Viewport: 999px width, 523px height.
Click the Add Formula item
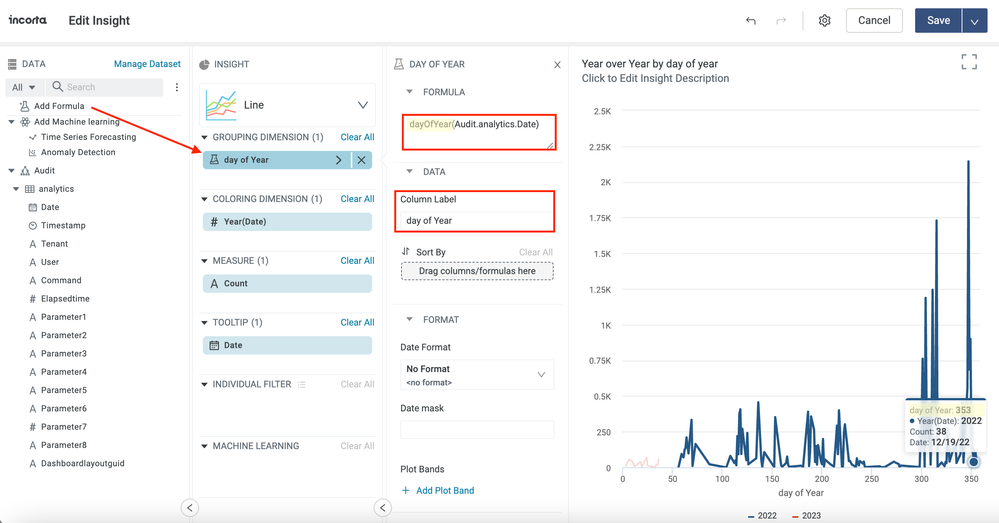58,106
